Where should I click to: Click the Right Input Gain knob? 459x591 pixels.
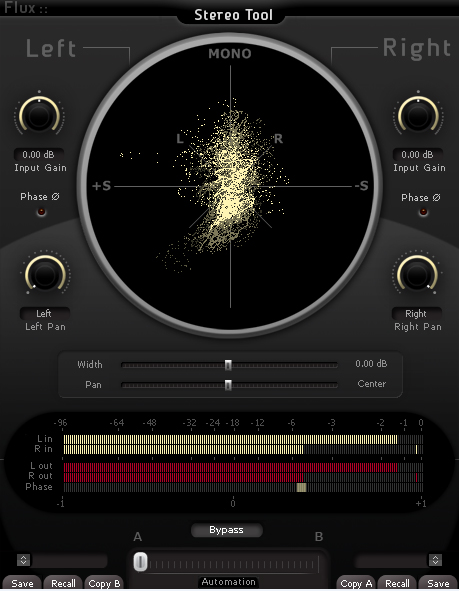tap(418, 115)
